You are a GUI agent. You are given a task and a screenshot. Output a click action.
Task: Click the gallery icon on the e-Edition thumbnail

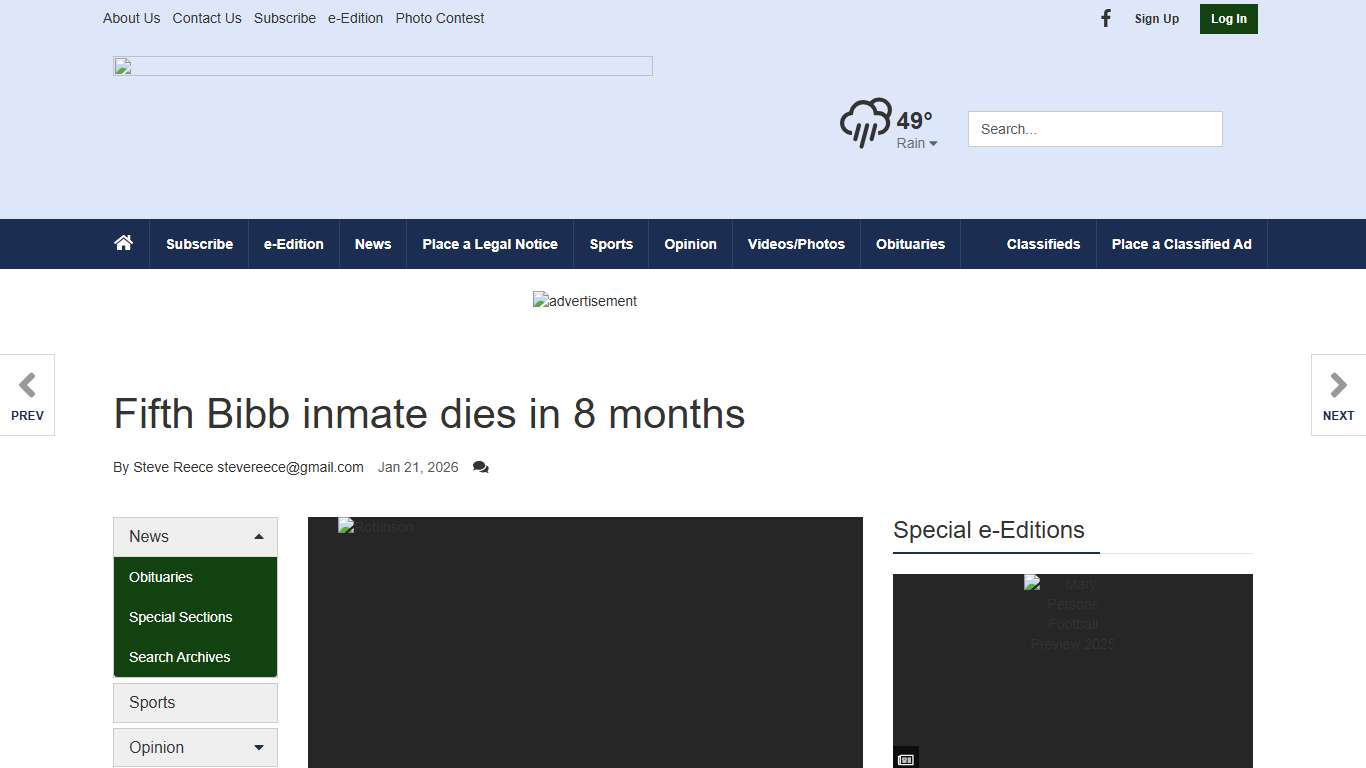click(905, 758)
